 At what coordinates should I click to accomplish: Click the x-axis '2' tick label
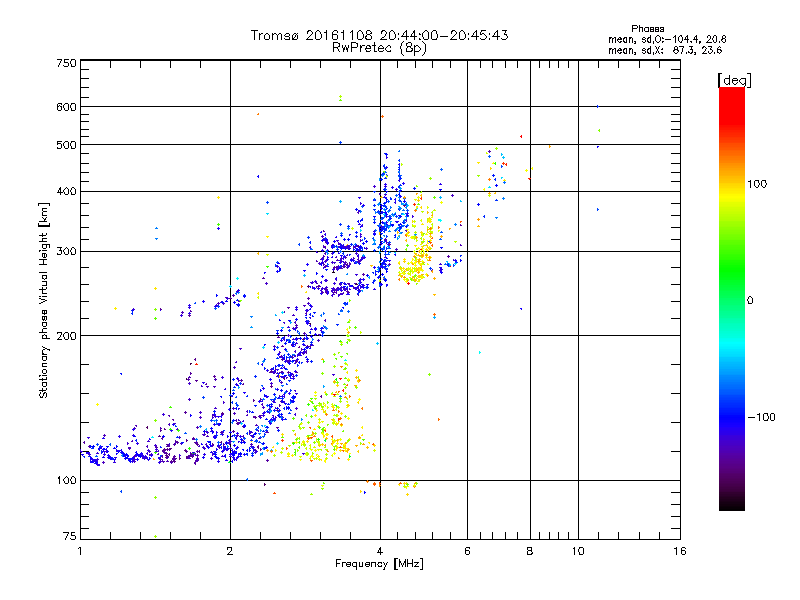[230, 551]
